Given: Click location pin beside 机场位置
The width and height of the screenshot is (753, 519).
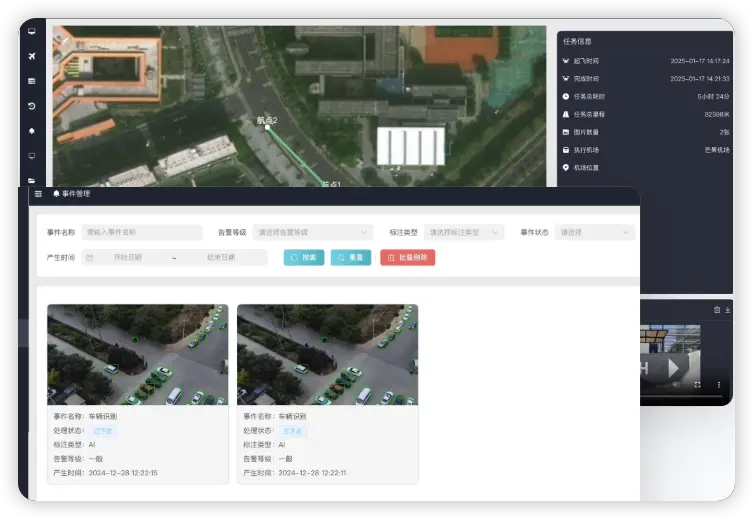Looking at the screenshot, I should (566, 168).
